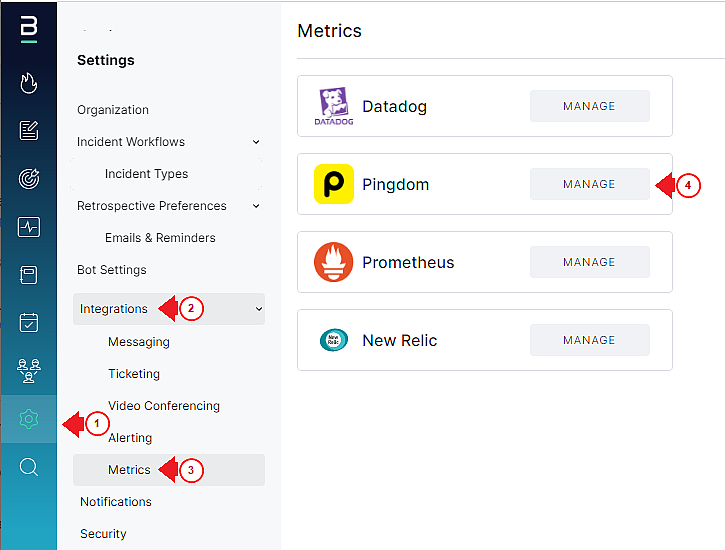The width and height of the screenshot is (725, 550).
Task: Open the incidents flame icon in sidebar
Action: pos(29,83)
